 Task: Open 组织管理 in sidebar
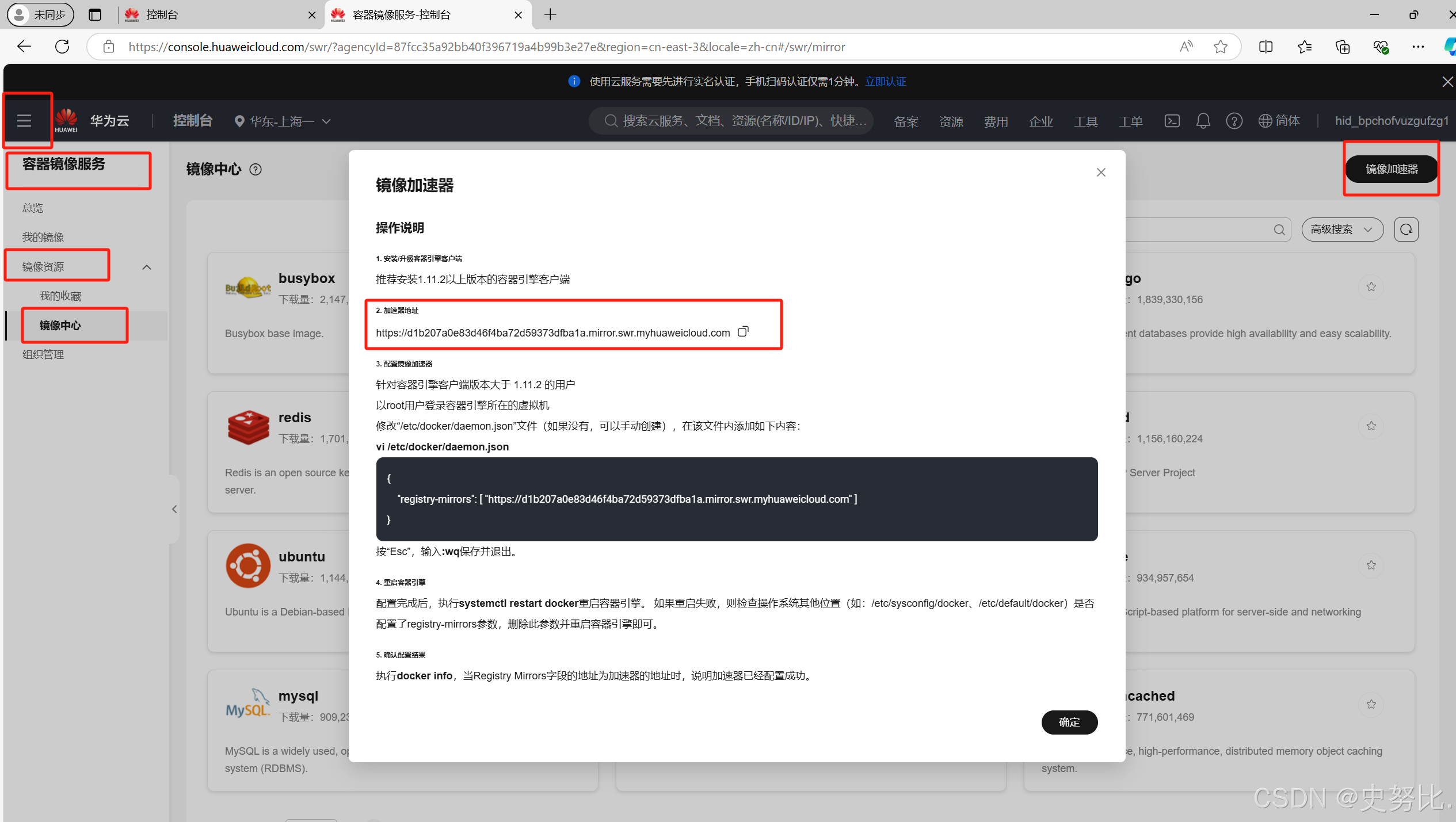pyautogui.click(x=43, y=354)
